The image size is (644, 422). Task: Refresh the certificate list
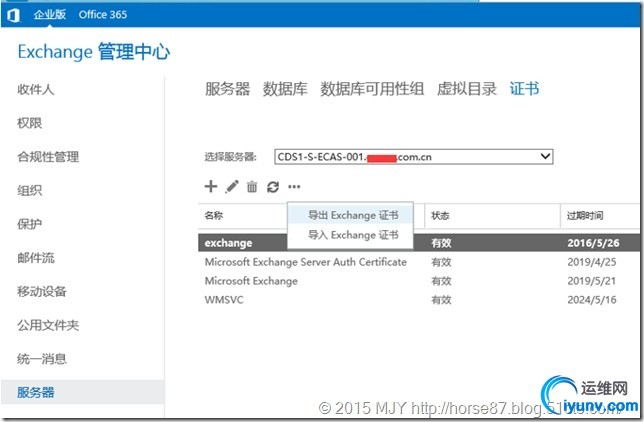click(273, 187)
